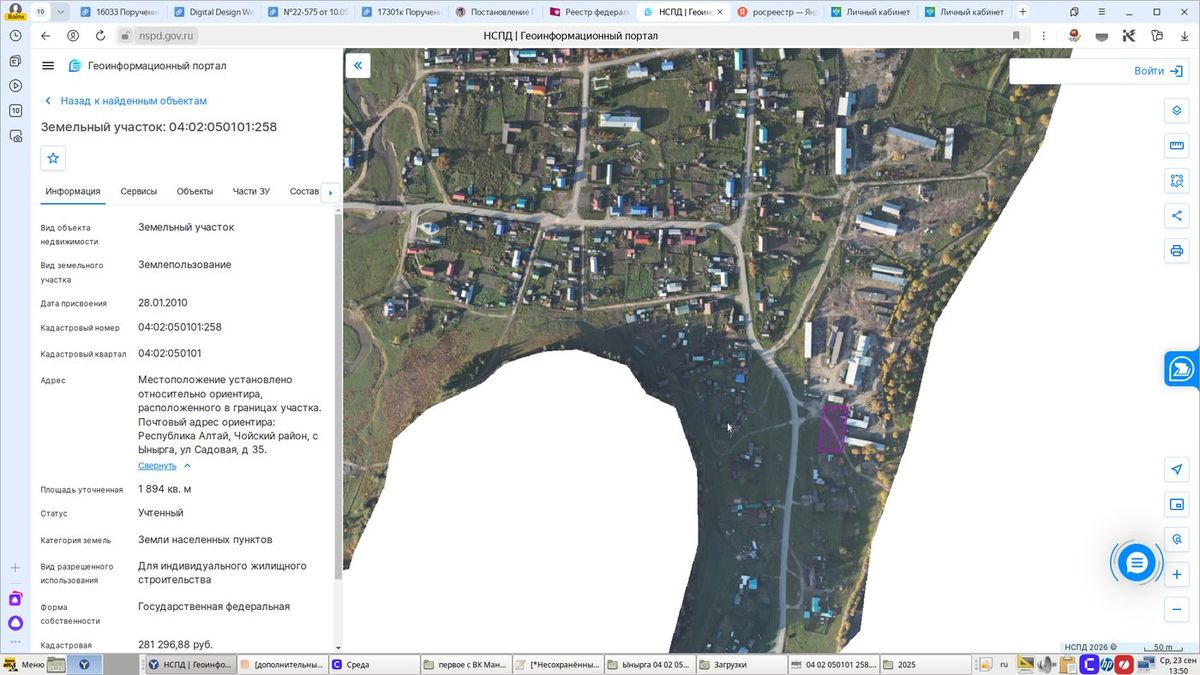
Task: Zoom out on the map
Action: pyautogui.click(x=1176, y=609)
